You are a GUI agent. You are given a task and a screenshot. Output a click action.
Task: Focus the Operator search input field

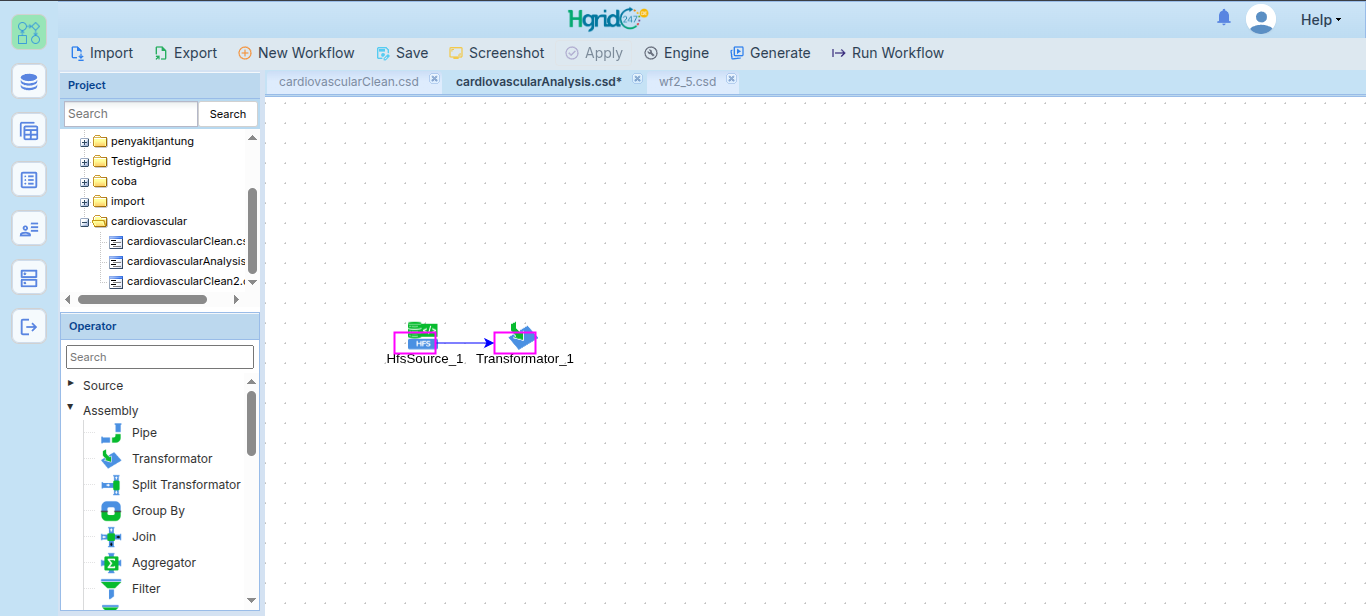160,357
